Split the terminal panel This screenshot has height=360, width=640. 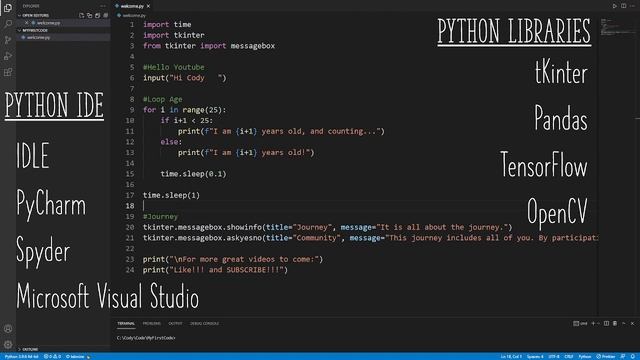point(607,323)
